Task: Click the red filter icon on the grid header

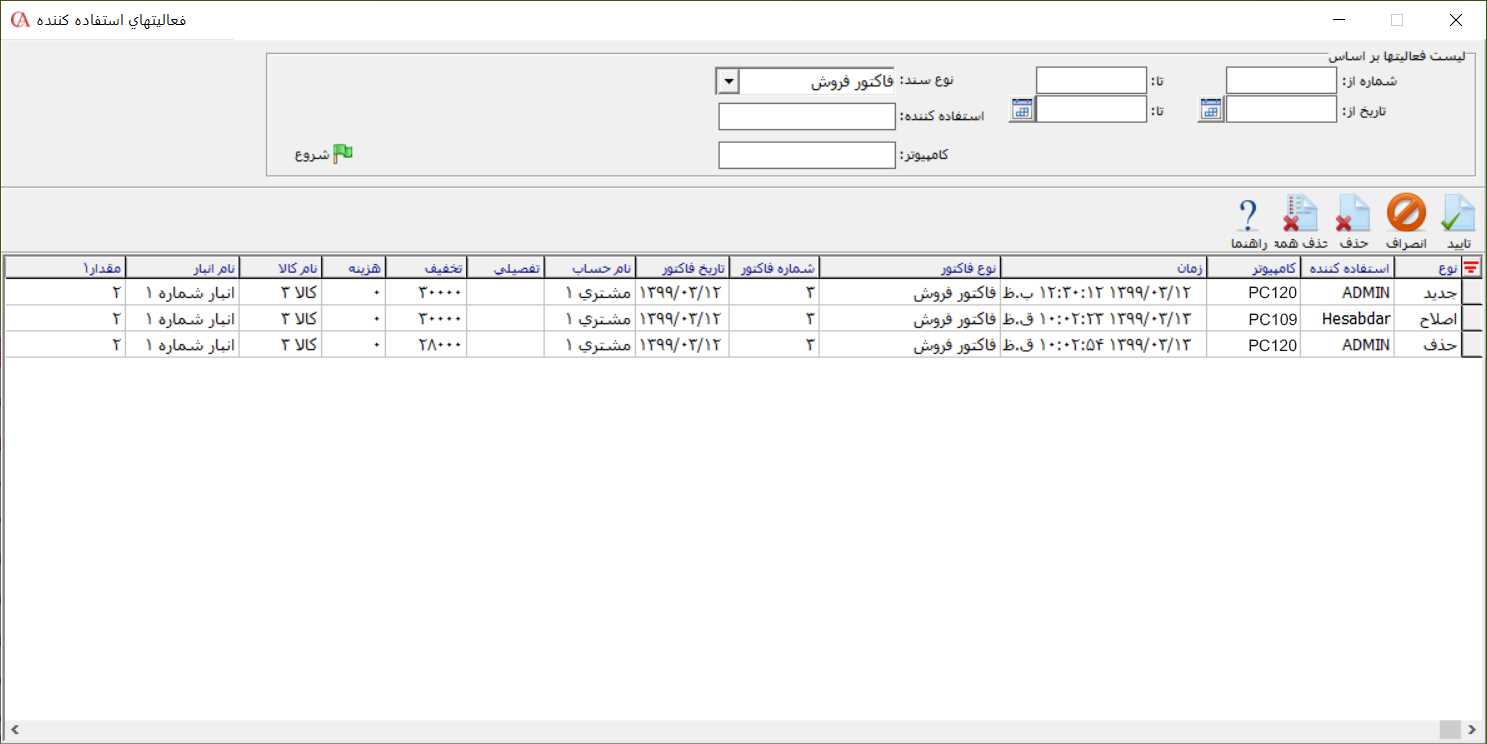Action: click(x=1472, y=267)
